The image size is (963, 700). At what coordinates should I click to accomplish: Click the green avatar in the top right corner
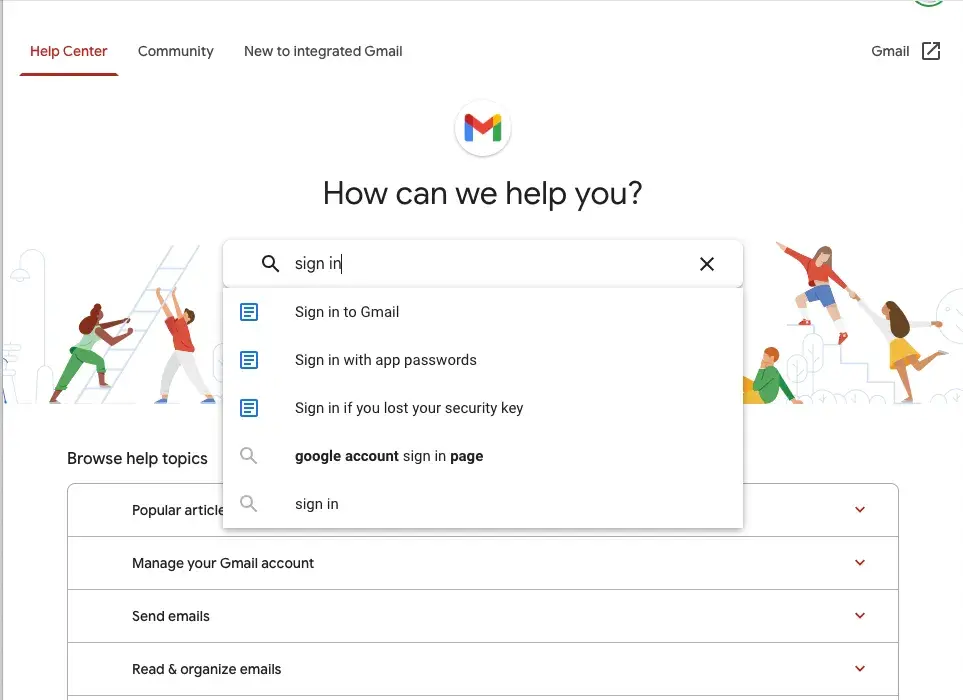coord(928,4)
